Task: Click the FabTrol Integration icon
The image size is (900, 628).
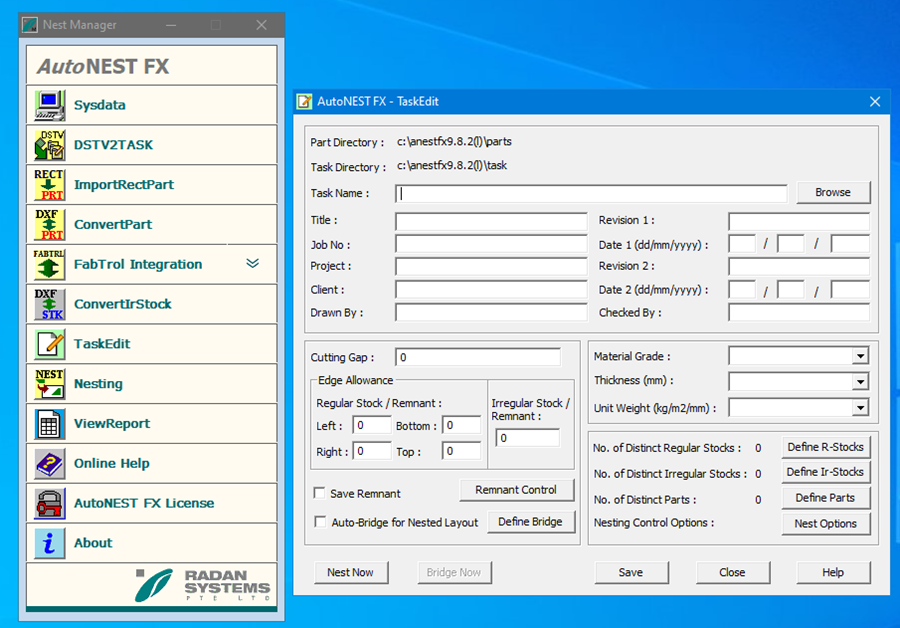Action: 49,264
